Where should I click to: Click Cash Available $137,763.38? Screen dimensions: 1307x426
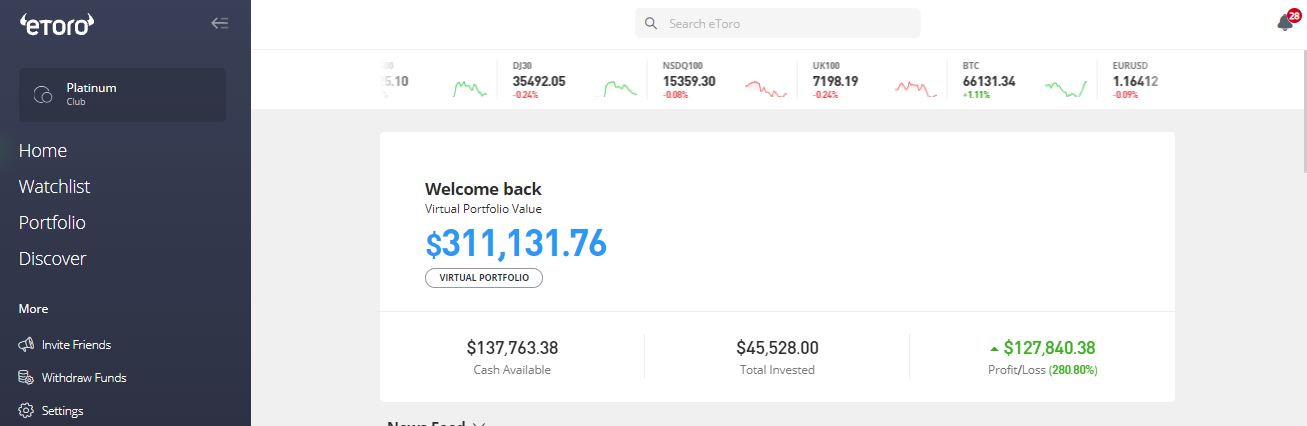(x=512, y=348)
